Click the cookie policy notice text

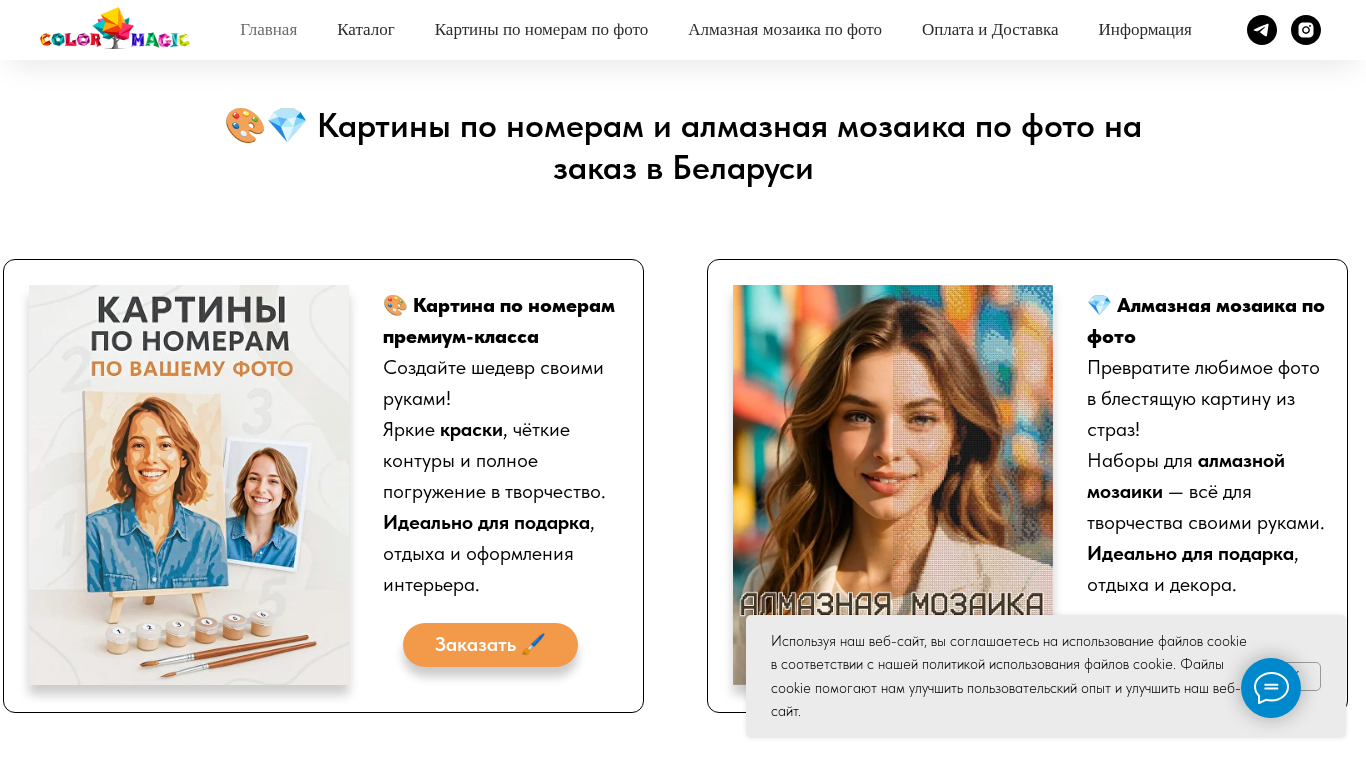1009,676
